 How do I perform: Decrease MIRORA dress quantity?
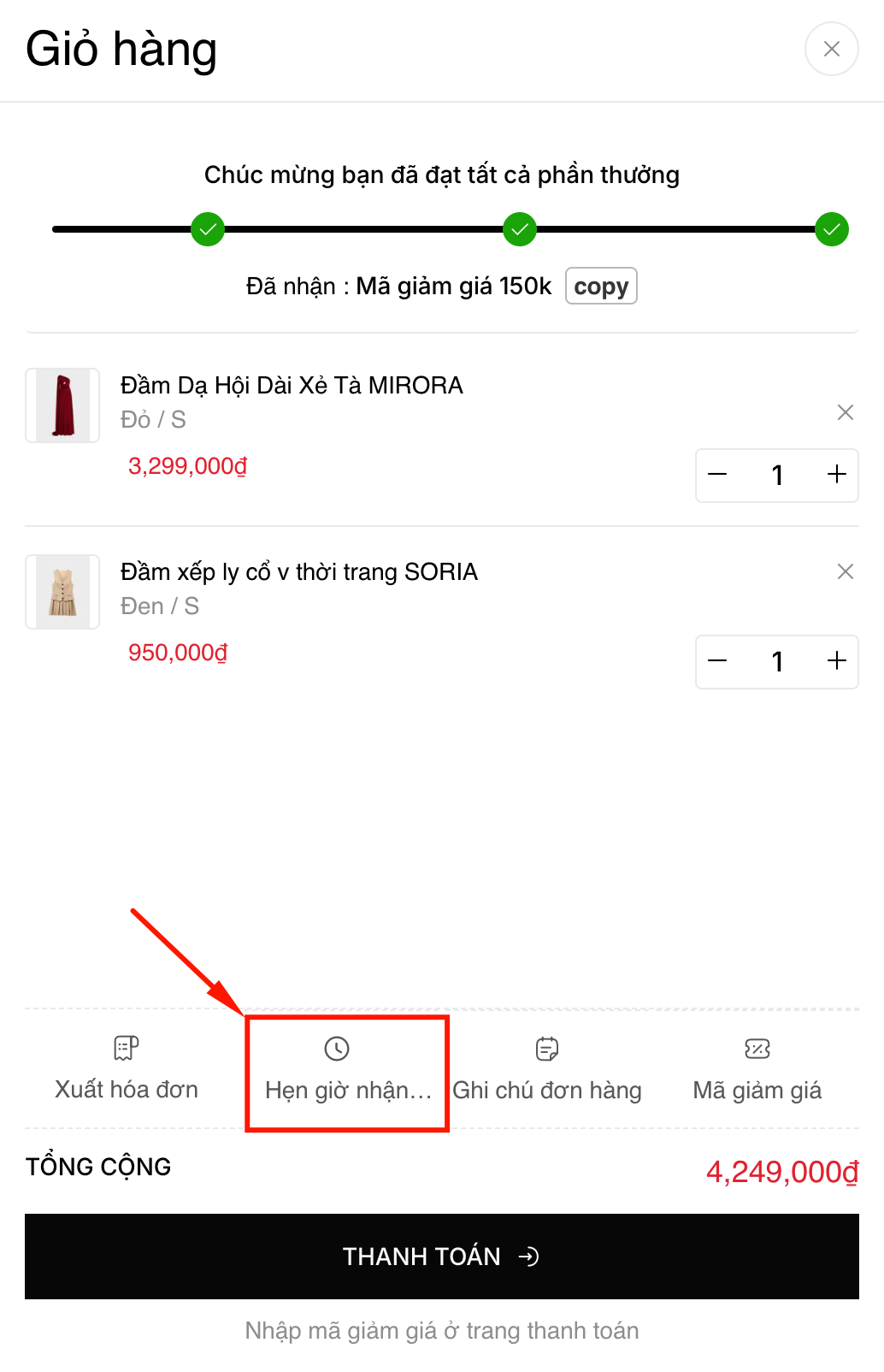tap(718, 475)
